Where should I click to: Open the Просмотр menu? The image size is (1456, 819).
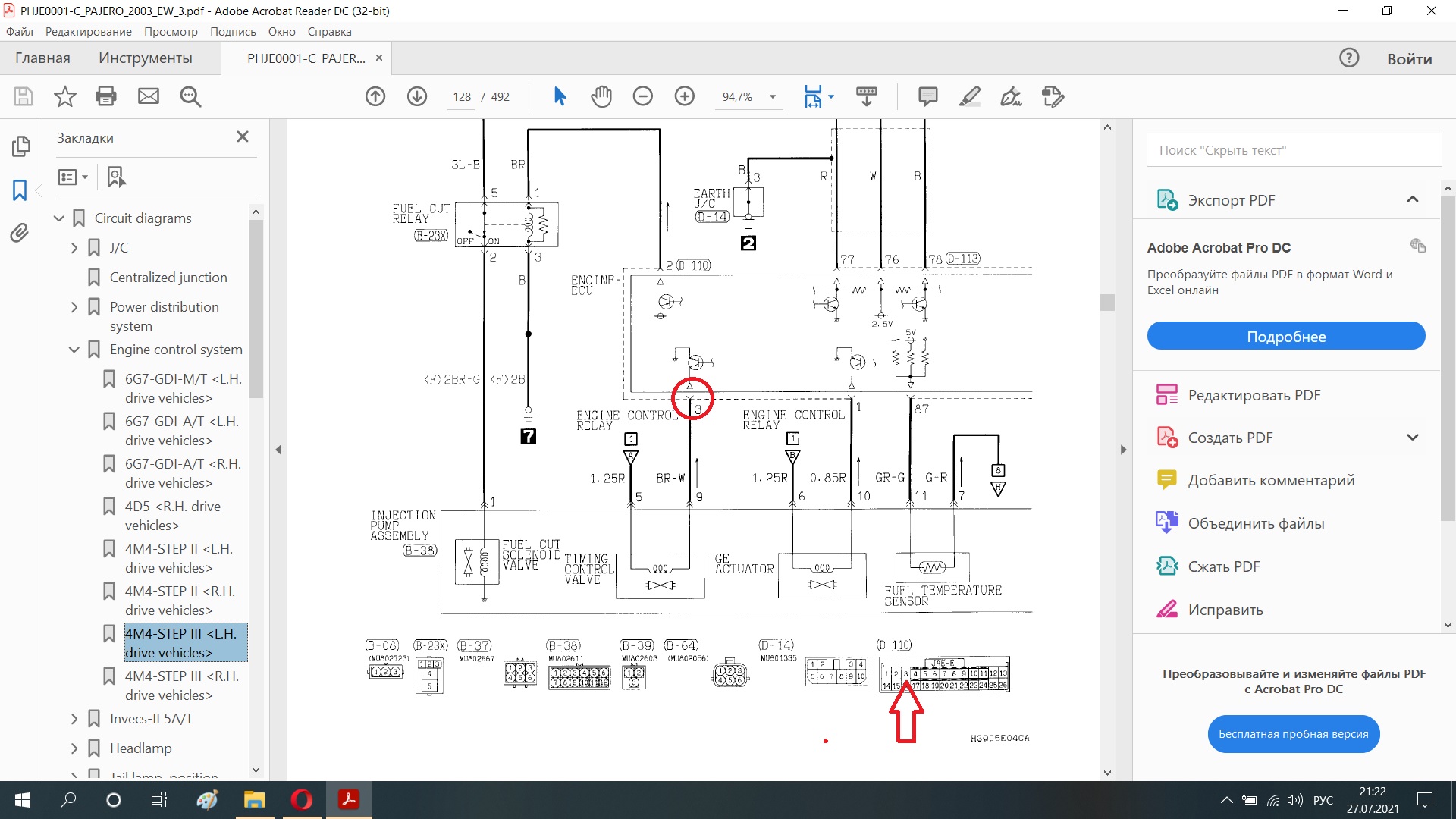tap(171, 32)
